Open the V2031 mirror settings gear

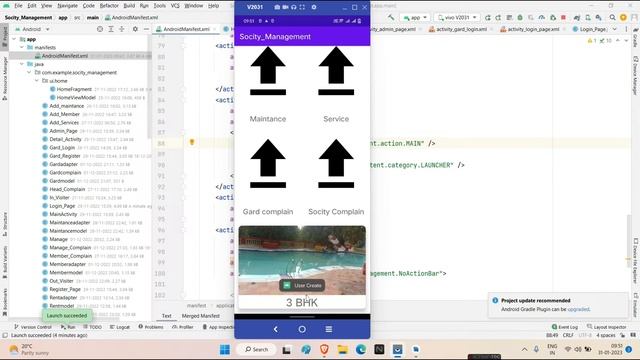(314, 7)
